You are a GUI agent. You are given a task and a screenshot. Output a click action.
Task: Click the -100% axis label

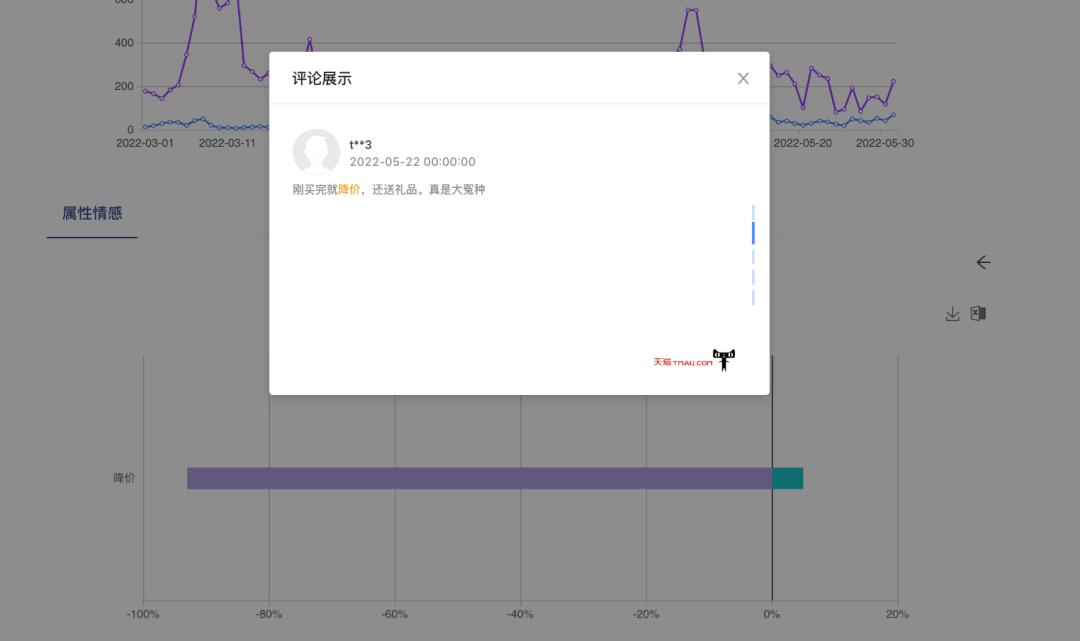click(143, 616)
